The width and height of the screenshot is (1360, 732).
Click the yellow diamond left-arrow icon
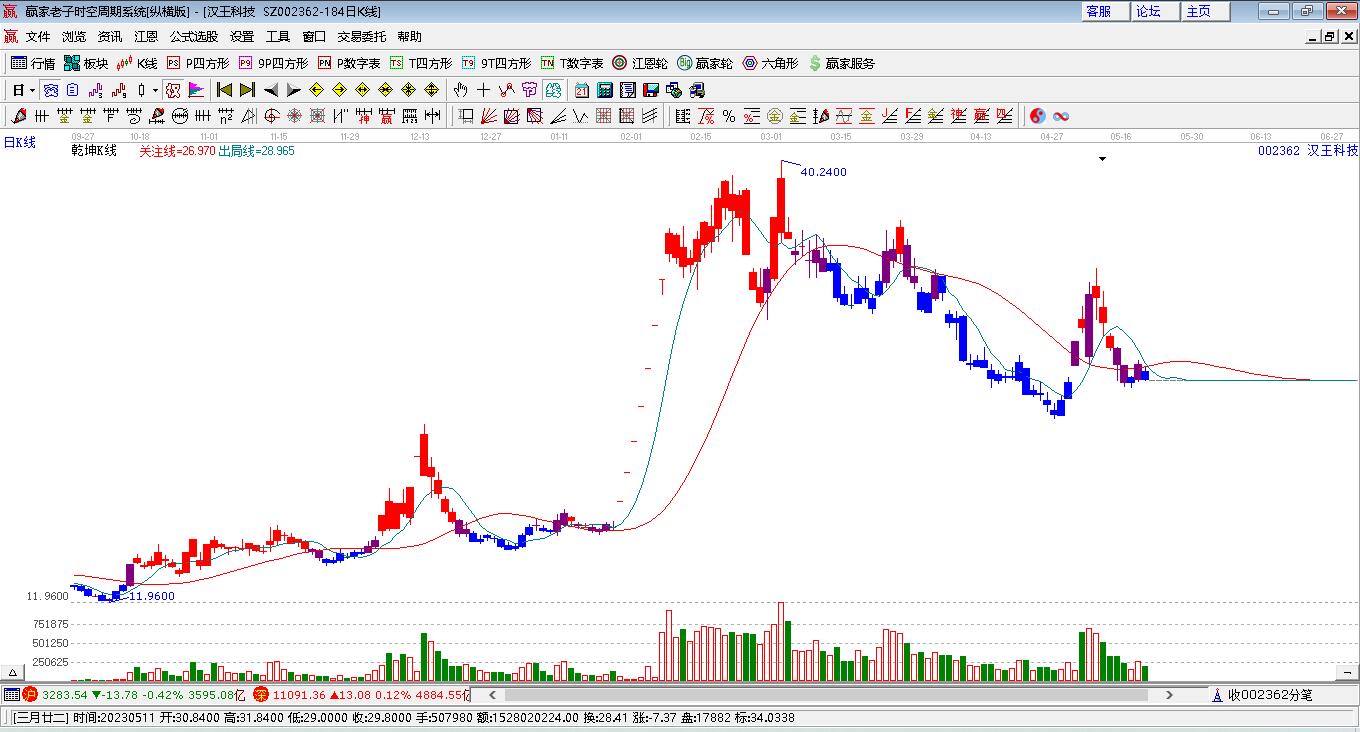coord(316,90)
